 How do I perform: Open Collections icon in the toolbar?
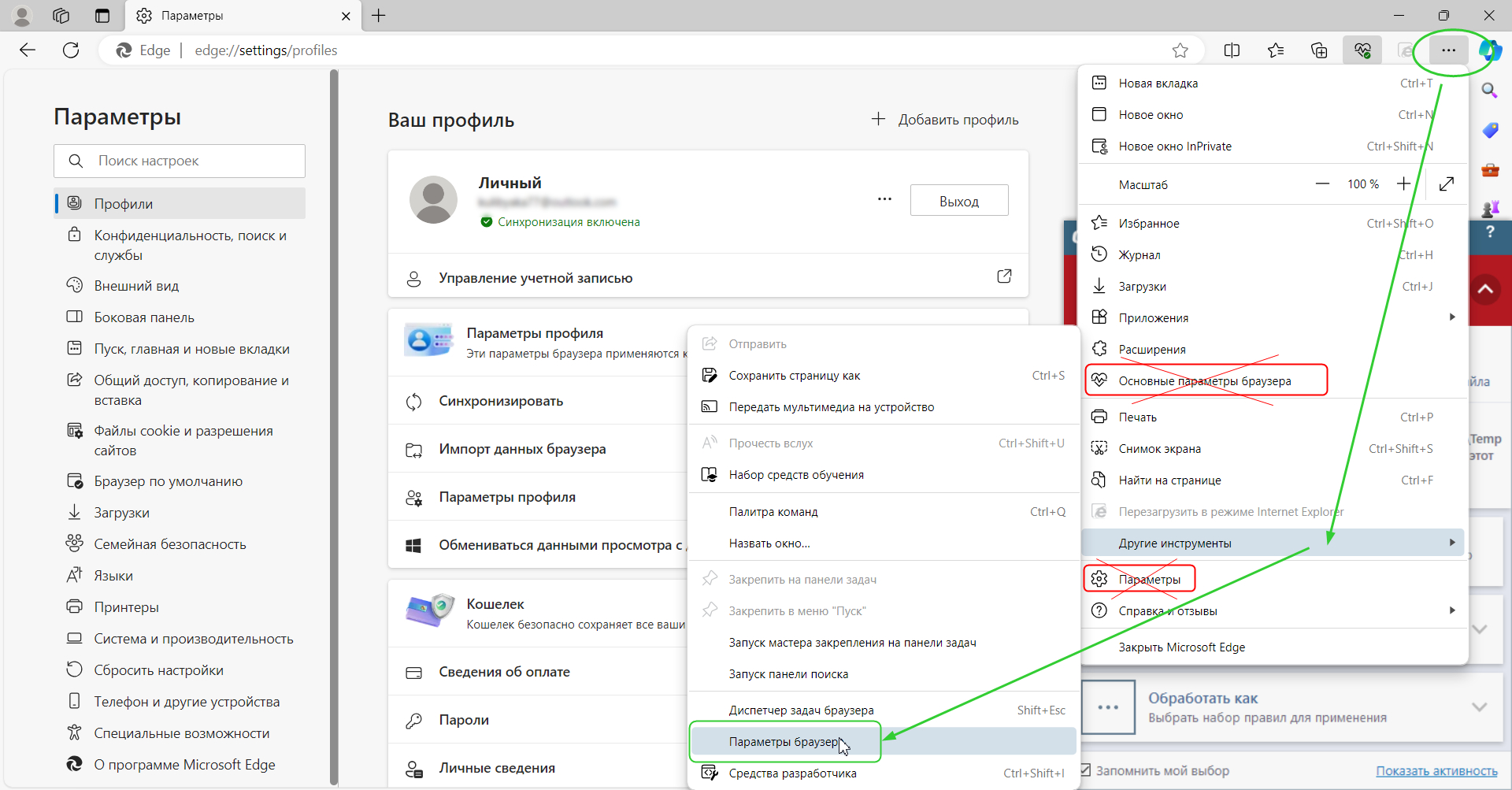tap(1319, 50)
